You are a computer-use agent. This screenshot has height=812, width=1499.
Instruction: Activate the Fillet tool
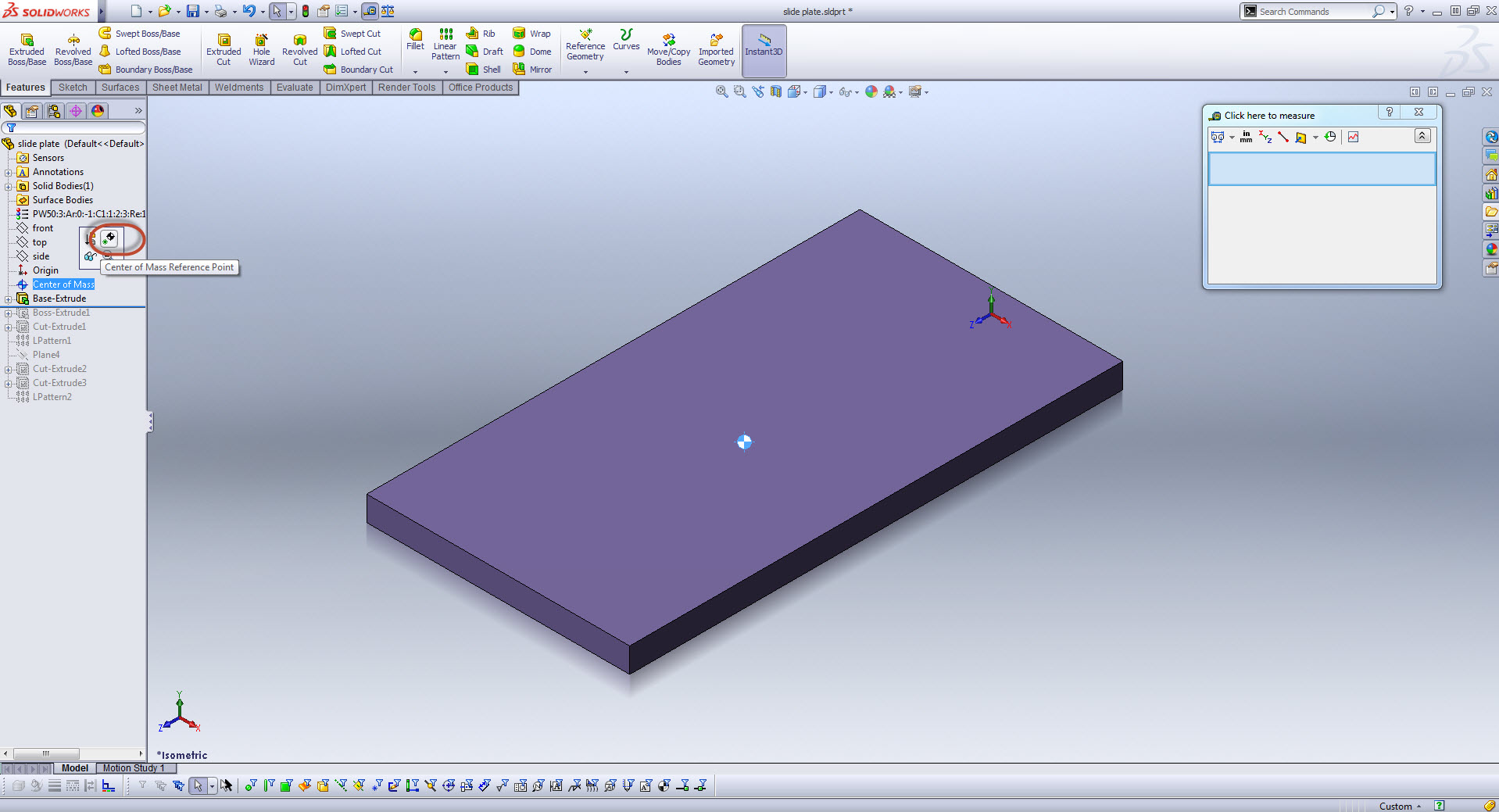coord(415,44)
